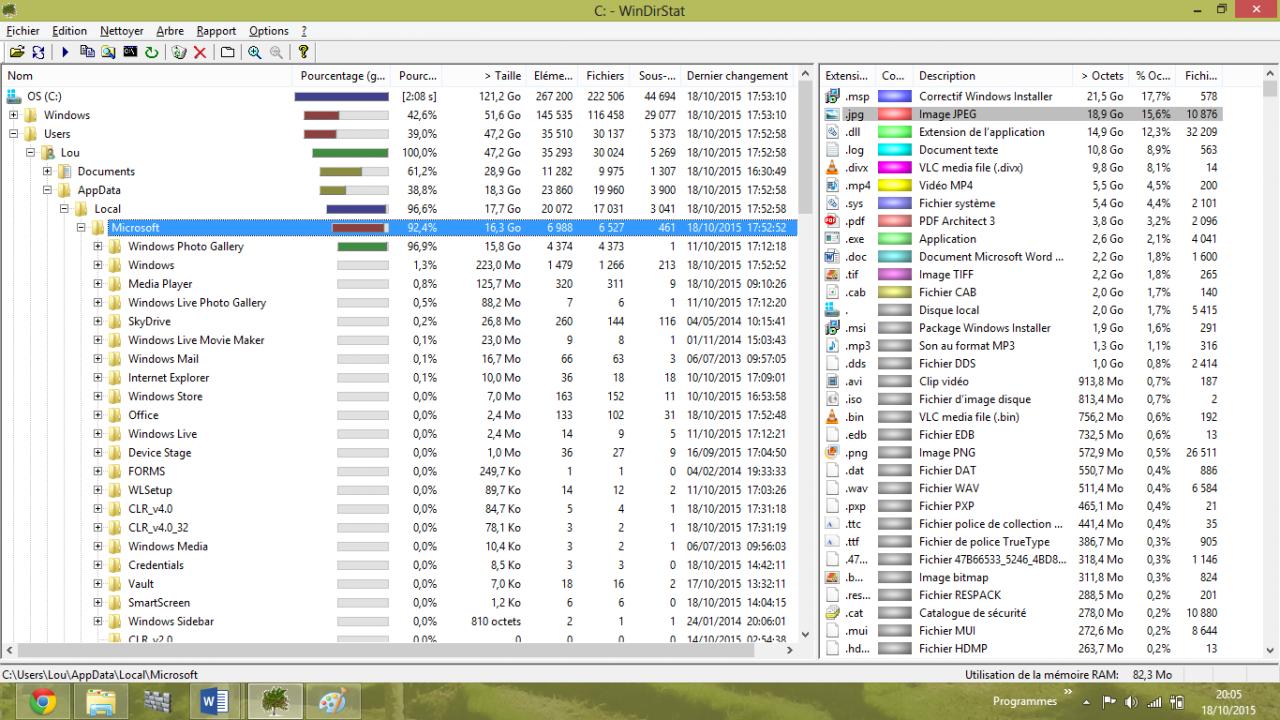Sort tree by the Nom column header

tap(148, 76)
